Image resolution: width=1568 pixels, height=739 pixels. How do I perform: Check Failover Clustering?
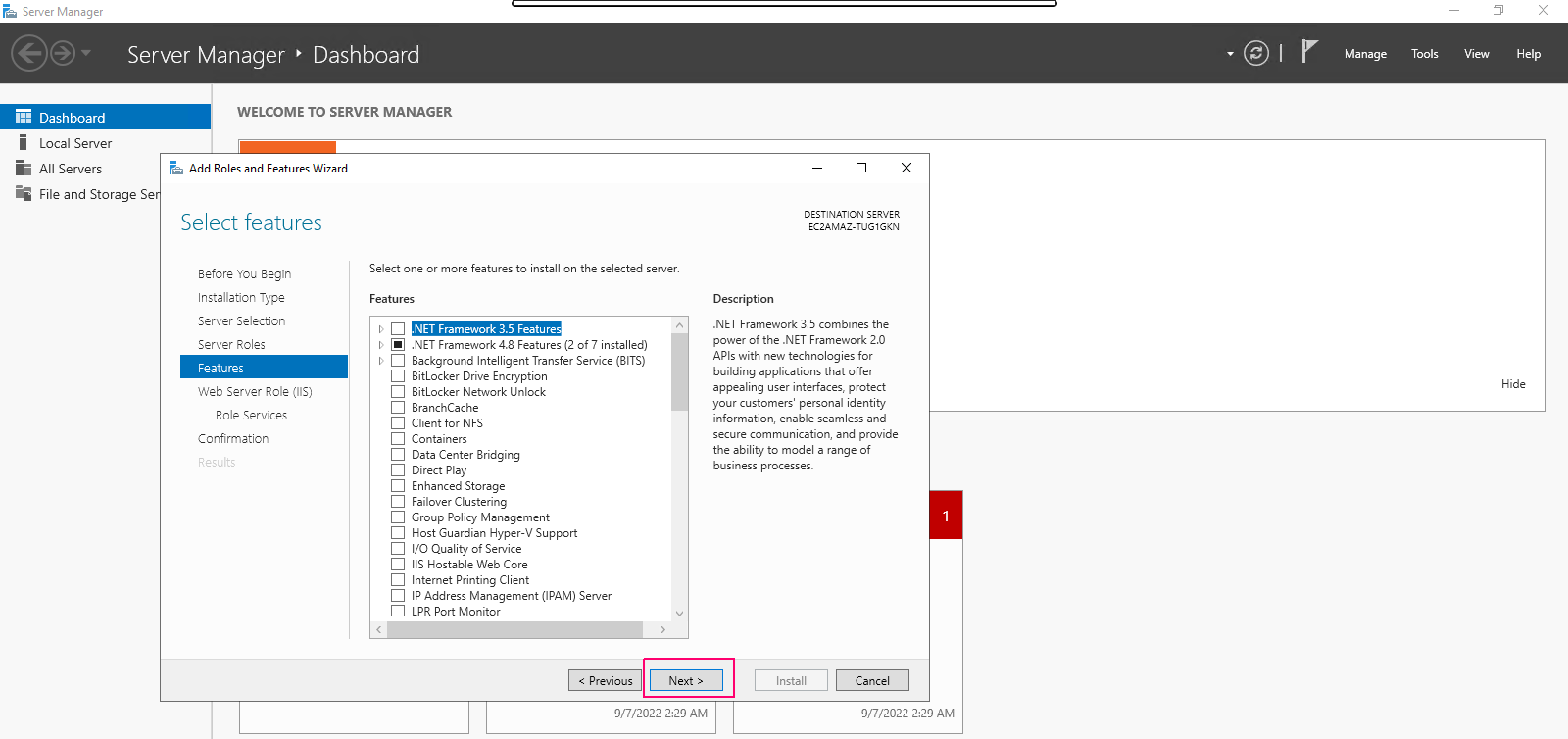pyautogui.click(x=398, y=502)
